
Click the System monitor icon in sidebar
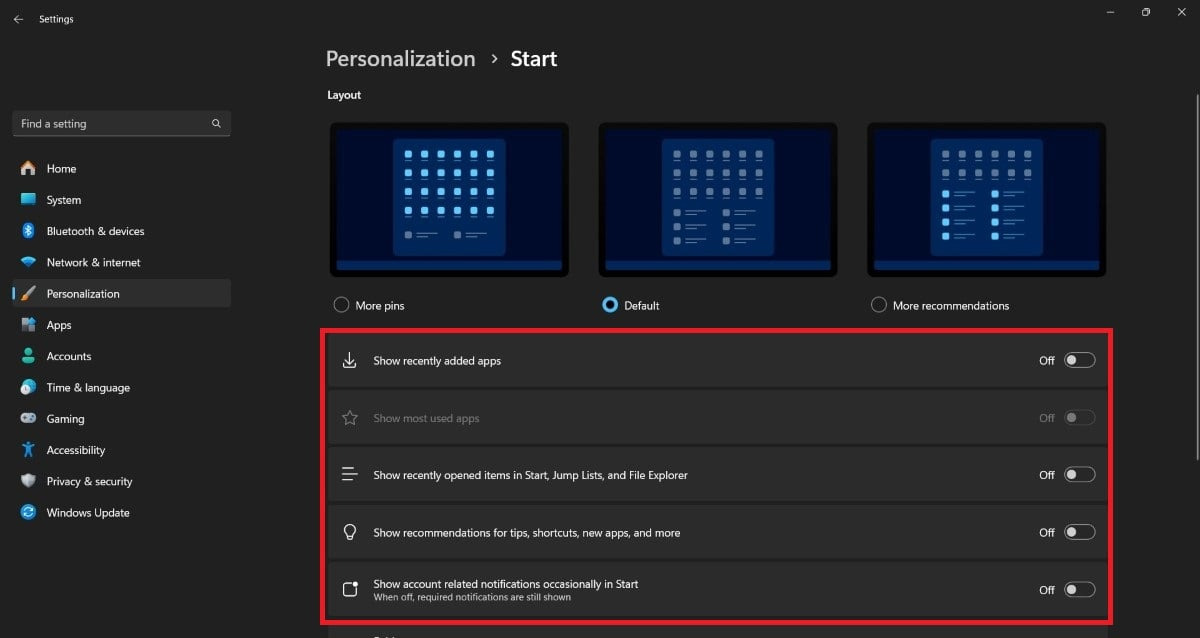pyautogui.click(x=28, y=200)
